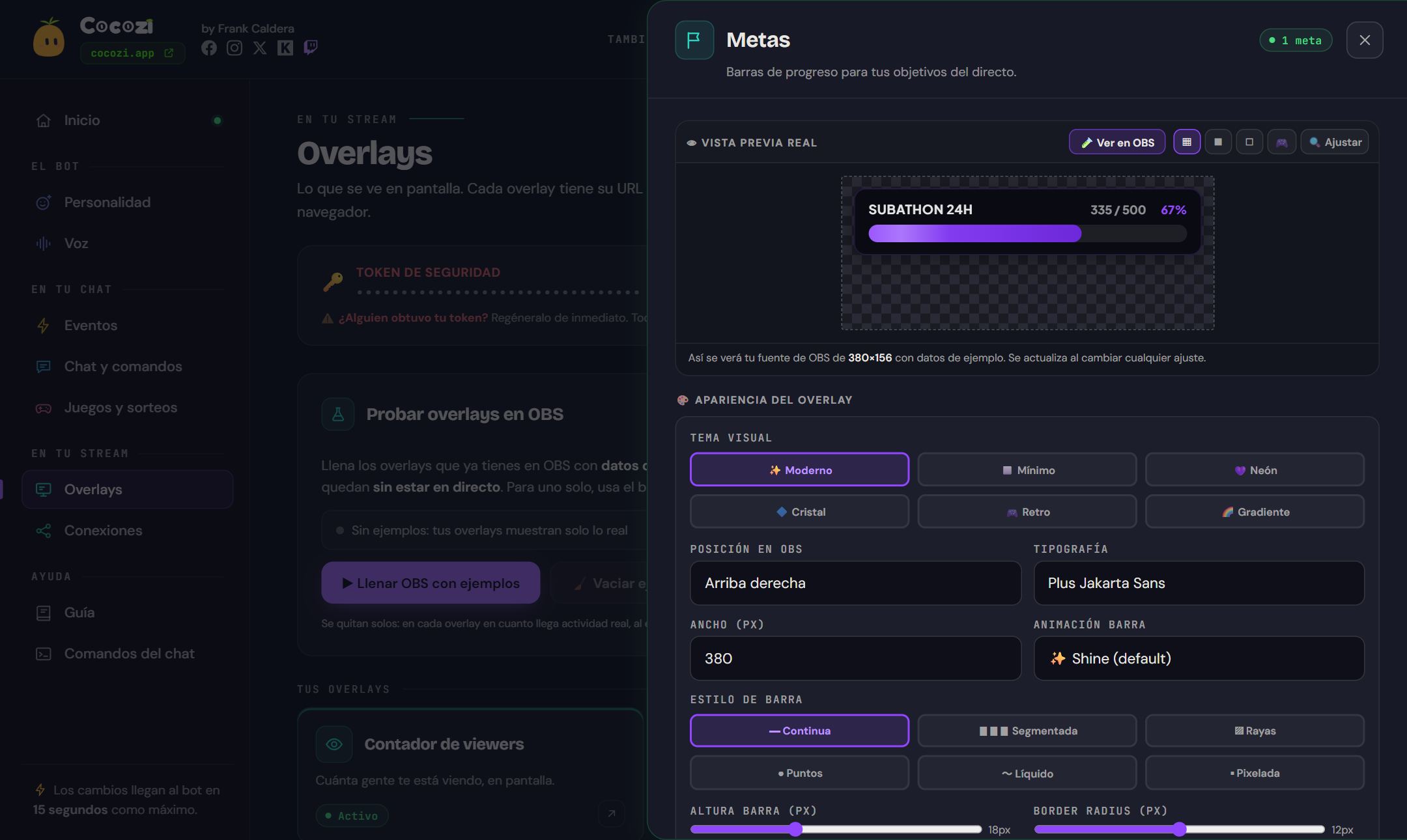
Task: Go to Inicio in the sidebar
Action: (x=128, y=120)
